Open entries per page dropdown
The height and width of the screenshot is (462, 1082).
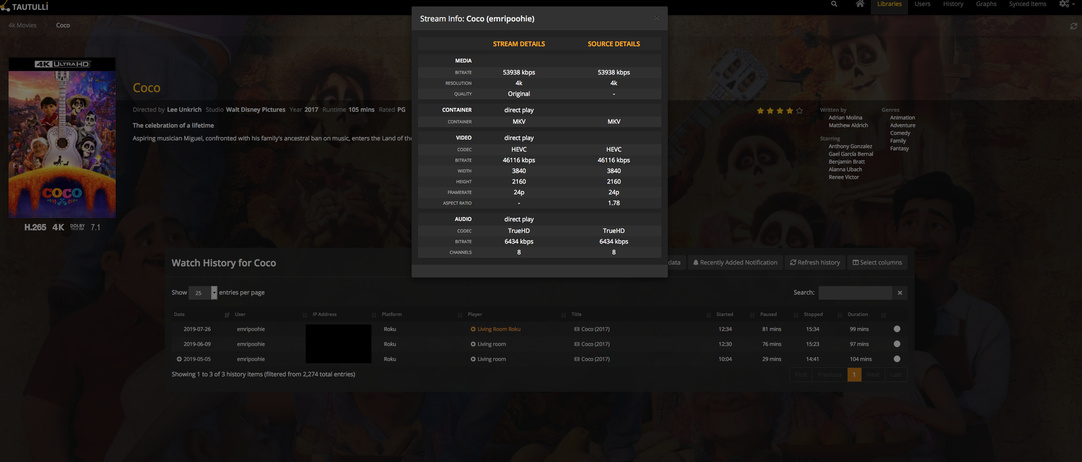(x=203, y=292)
